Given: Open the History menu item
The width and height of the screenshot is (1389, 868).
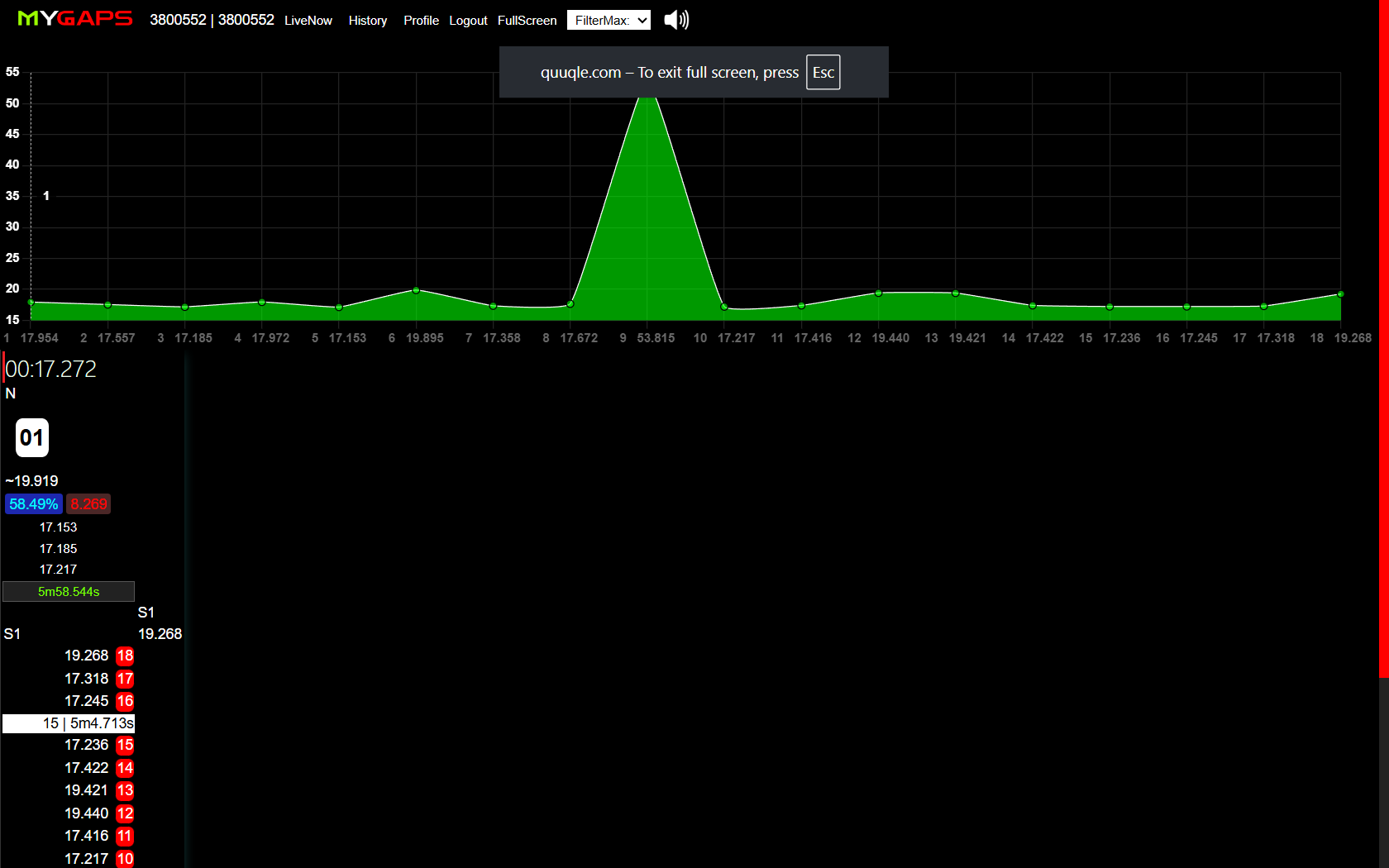Looking at the screenshot, I should [x=368, y=21].
